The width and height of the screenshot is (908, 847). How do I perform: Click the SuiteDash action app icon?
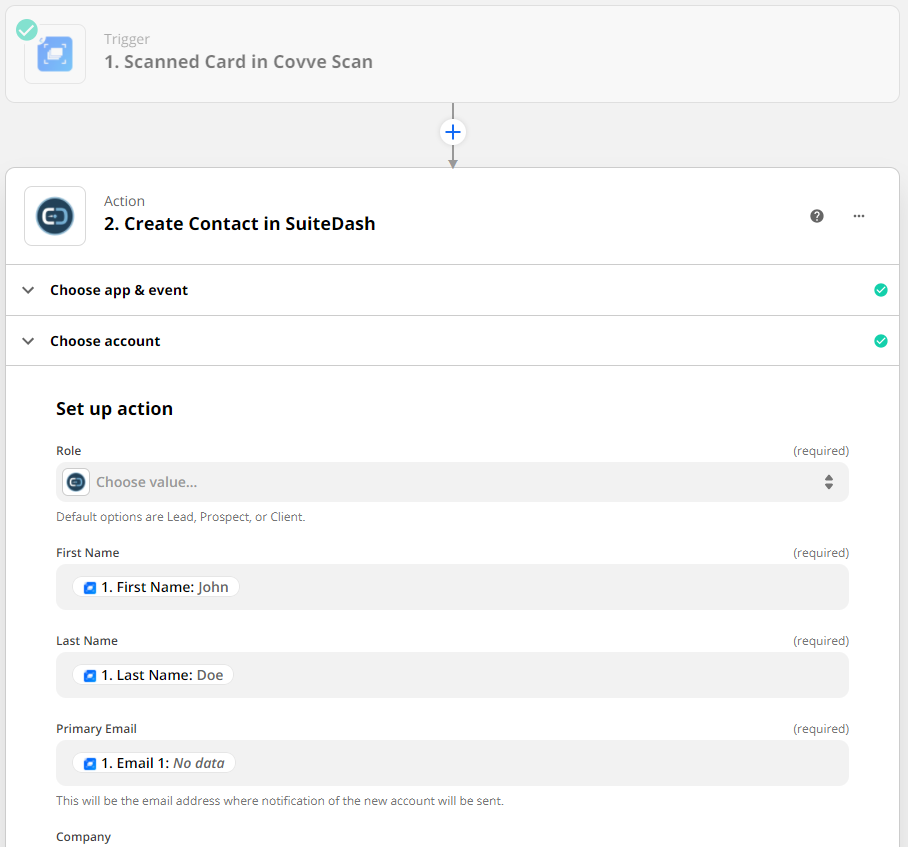pos(55,216)
